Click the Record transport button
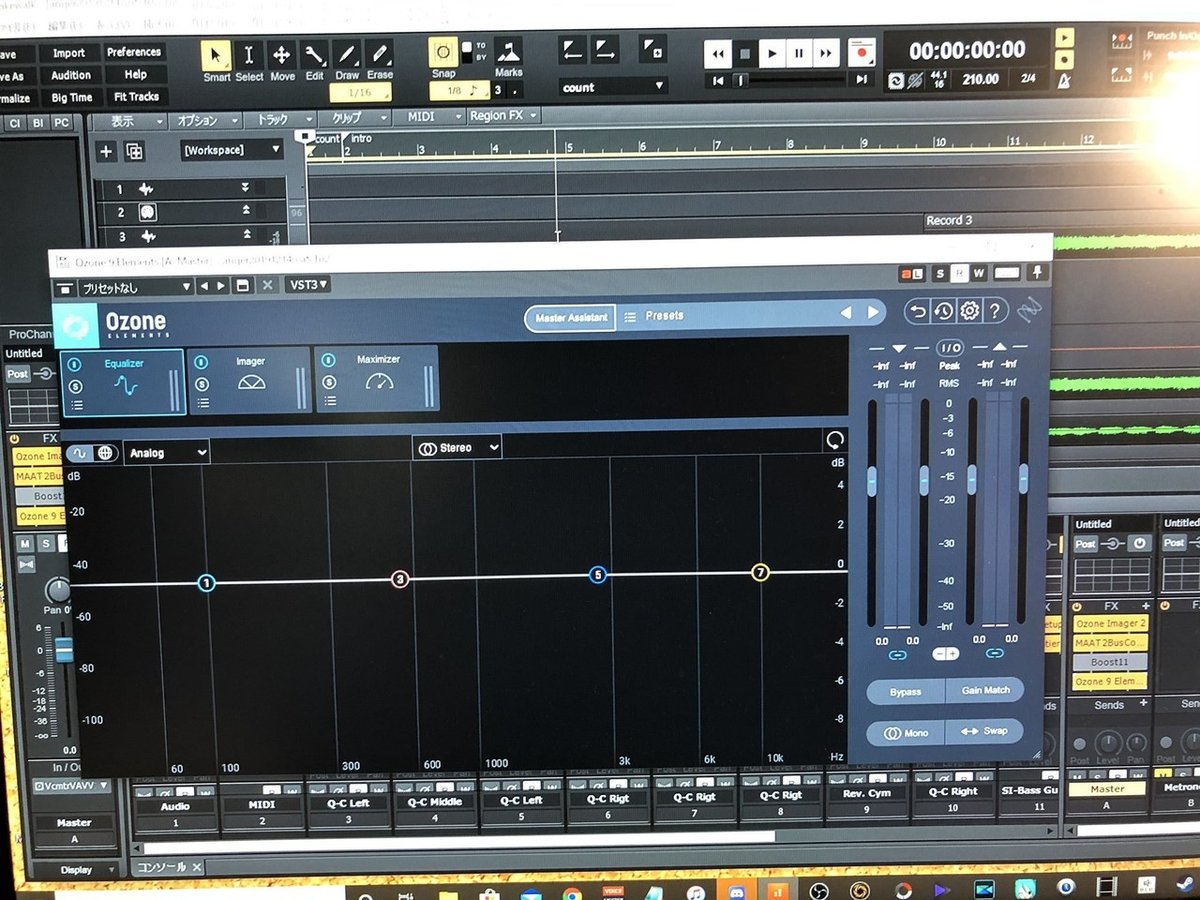The height and width of the screenshot is (900, 1200). coord(861,51)
